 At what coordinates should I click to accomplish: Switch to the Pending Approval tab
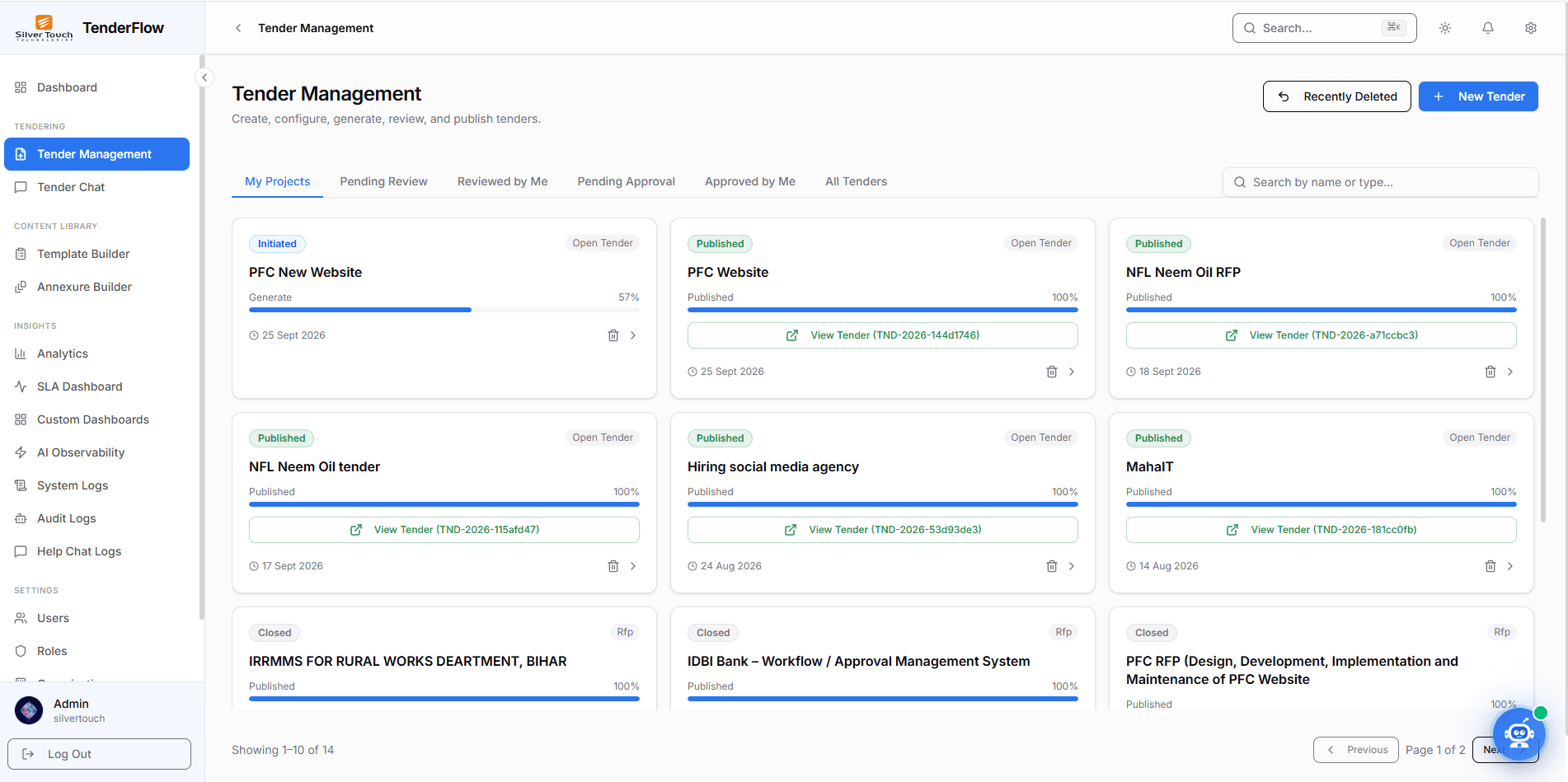[627, 181]
